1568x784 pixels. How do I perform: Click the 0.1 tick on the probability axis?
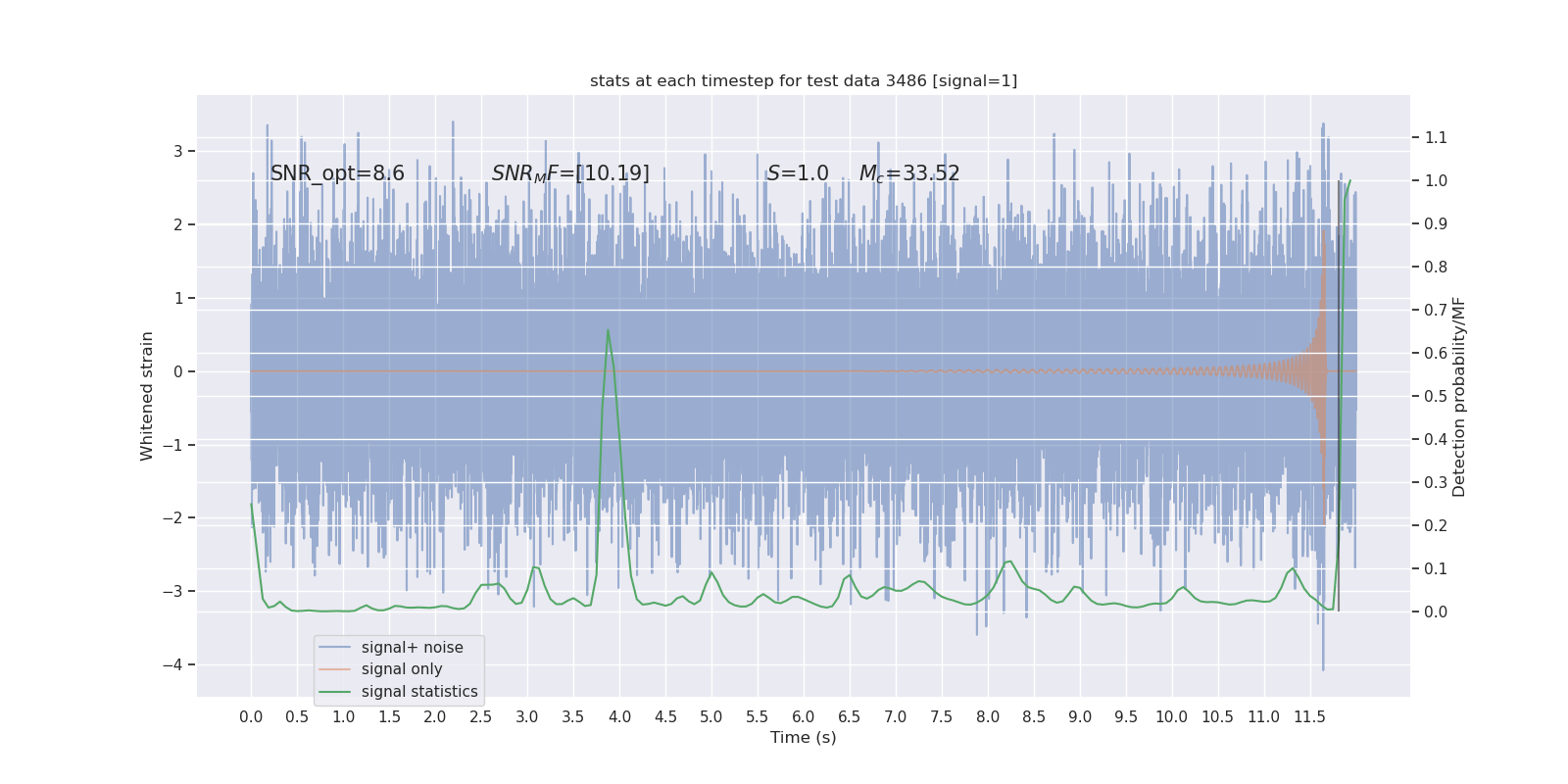click(1436, 568)
